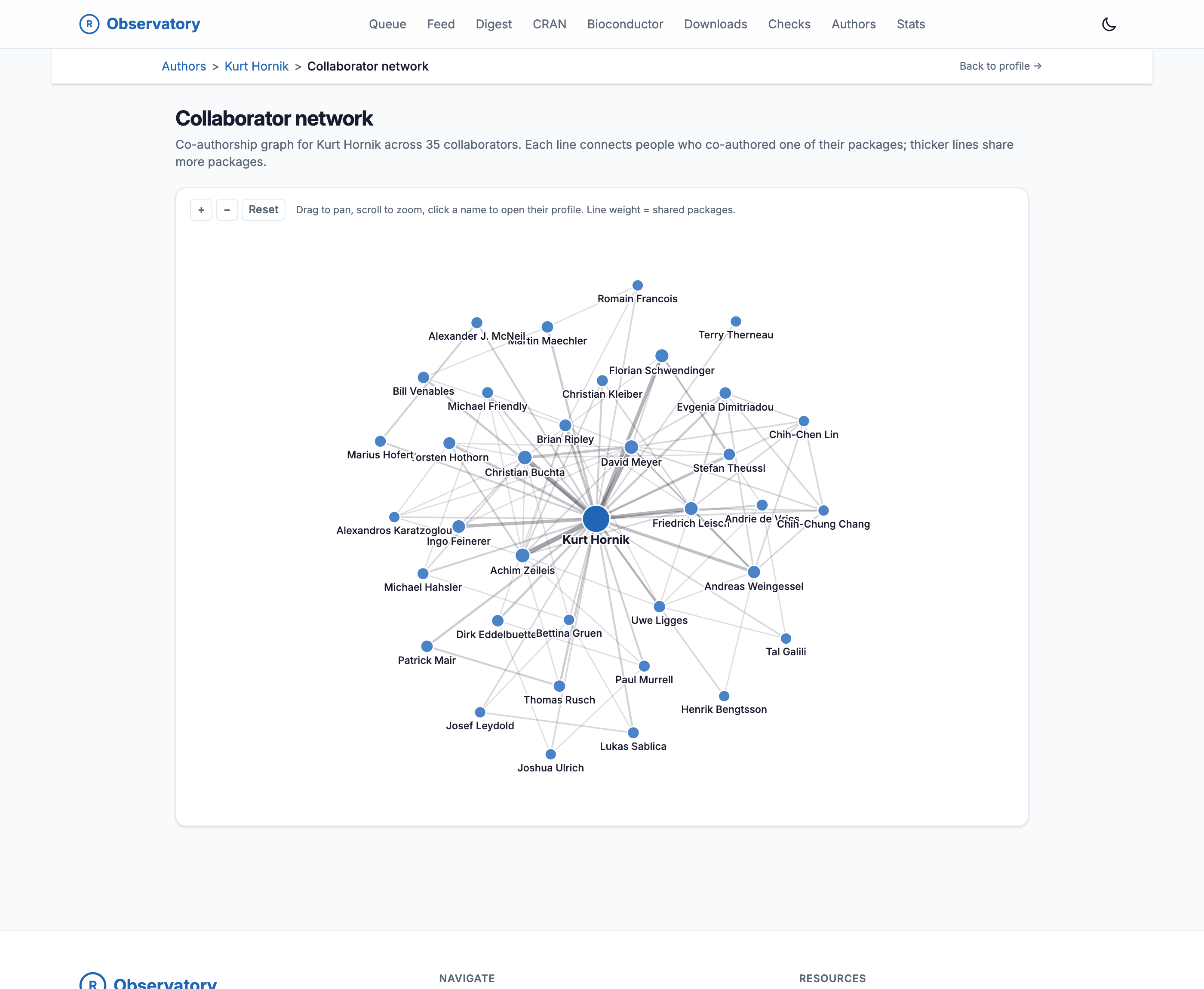
Task: Toggle dark mode with moon icon
Action: coord(1108,24)
